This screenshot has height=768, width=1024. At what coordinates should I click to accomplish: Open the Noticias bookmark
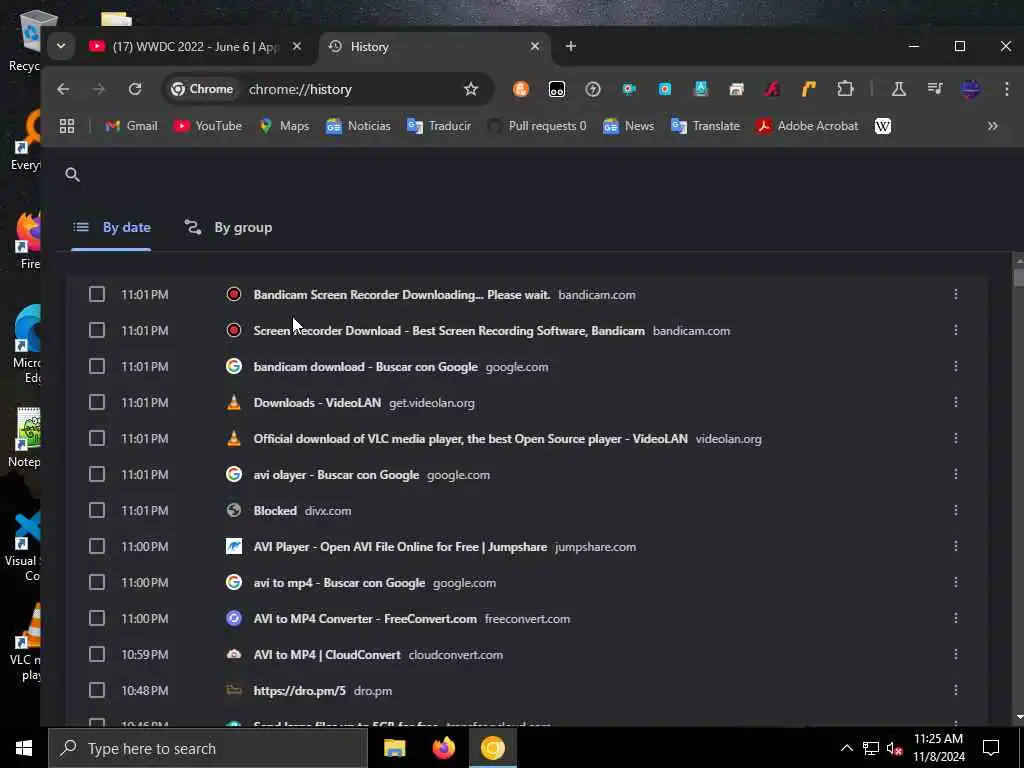[358, 126]
